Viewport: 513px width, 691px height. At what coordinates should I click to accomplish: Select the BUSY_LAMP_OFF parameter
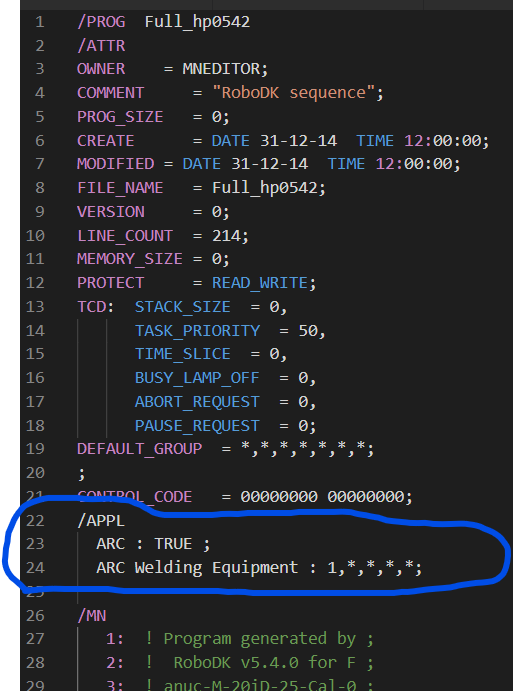(197, 378)
